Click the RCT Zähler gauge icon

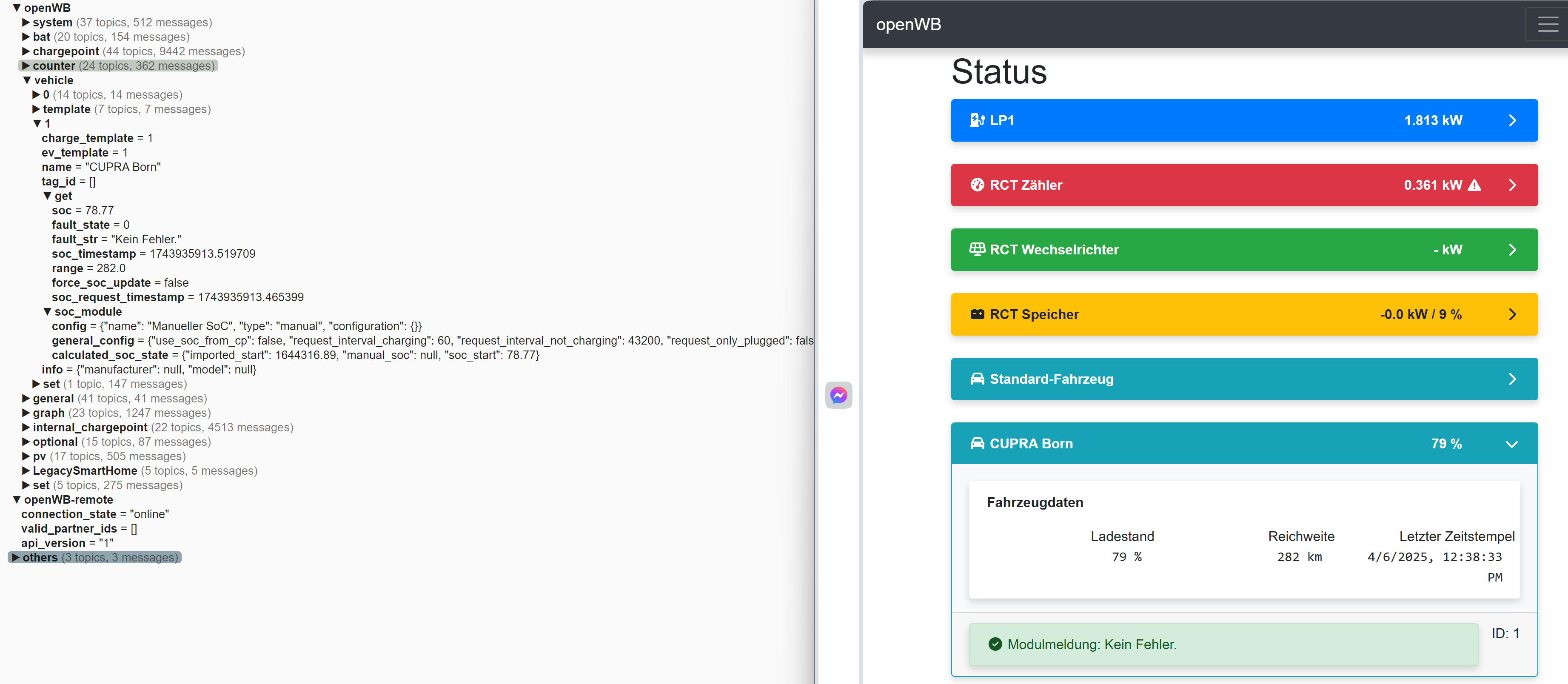click(977, 185)
